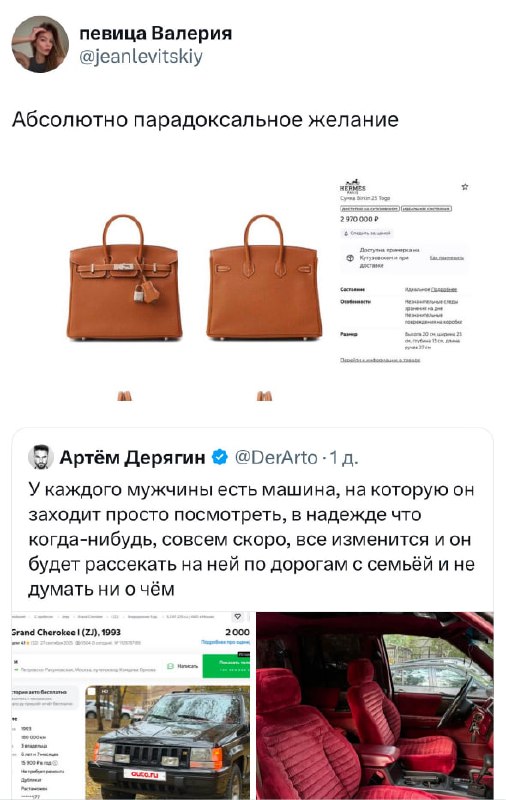The width and height of the screenshot is (506, 800).
Task: Click the green show phone button
Action: tap(226, 666)
